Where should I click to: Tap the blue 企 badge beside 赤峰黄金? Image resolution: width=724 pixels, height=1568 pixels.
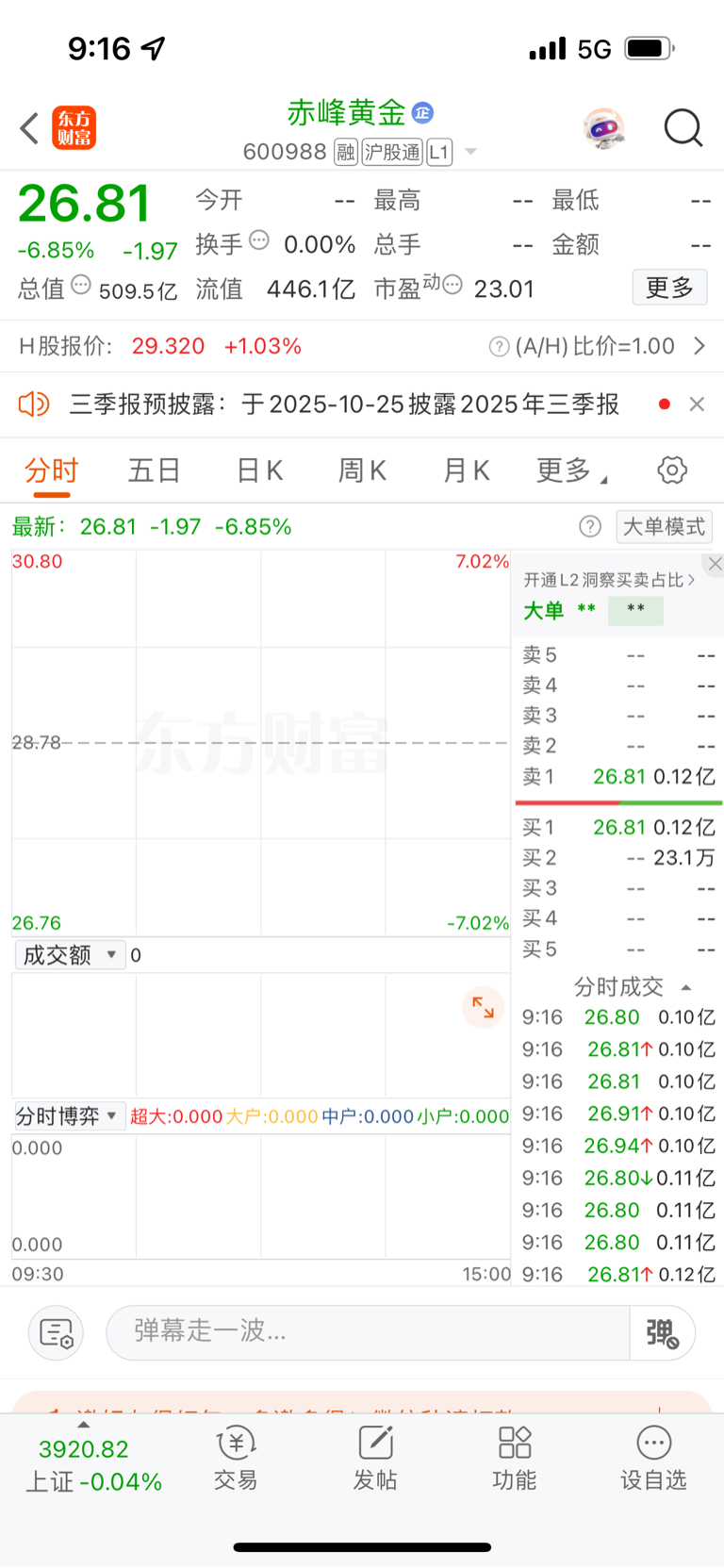point(423,113)
